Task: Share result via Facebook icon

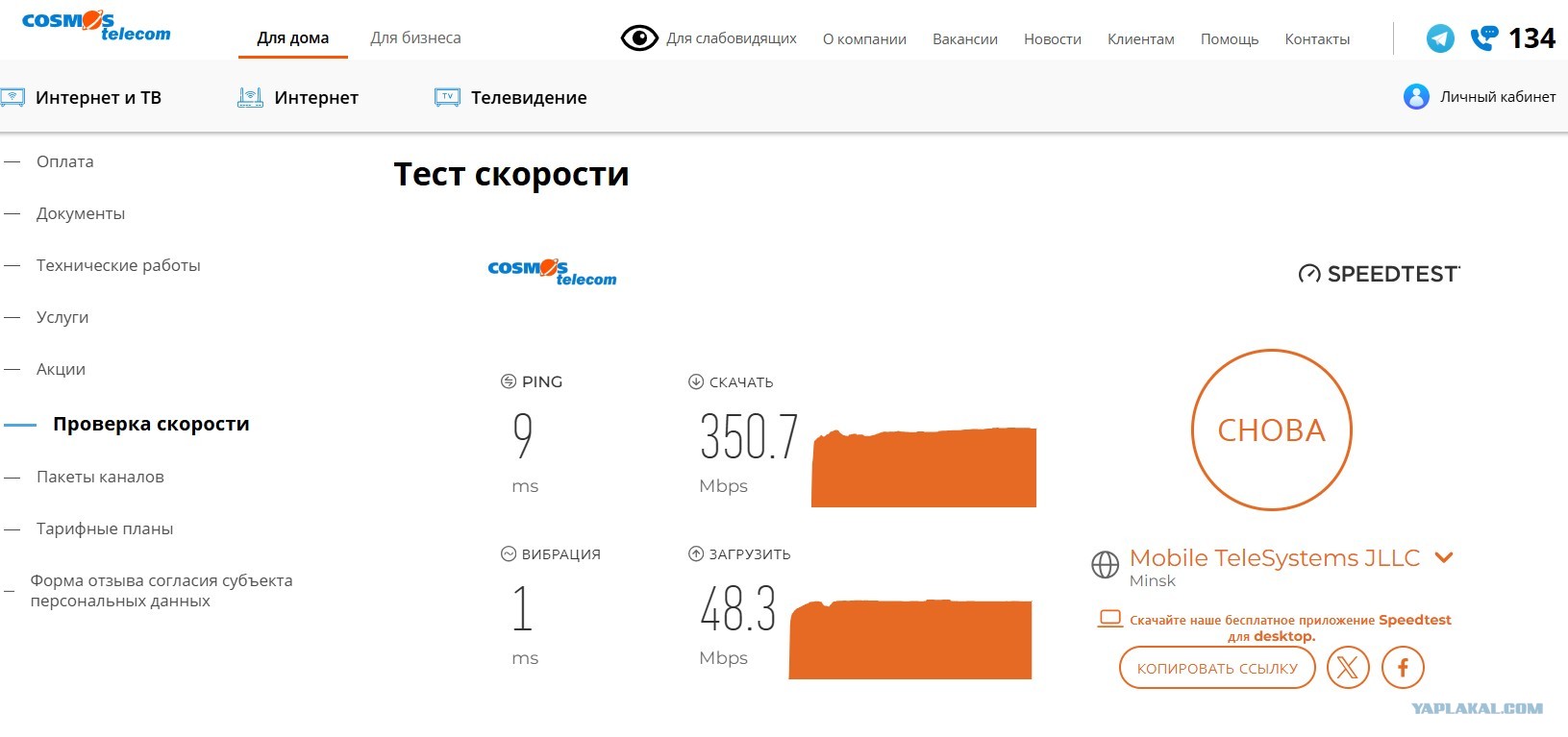Action: [x=1402, y=667]
